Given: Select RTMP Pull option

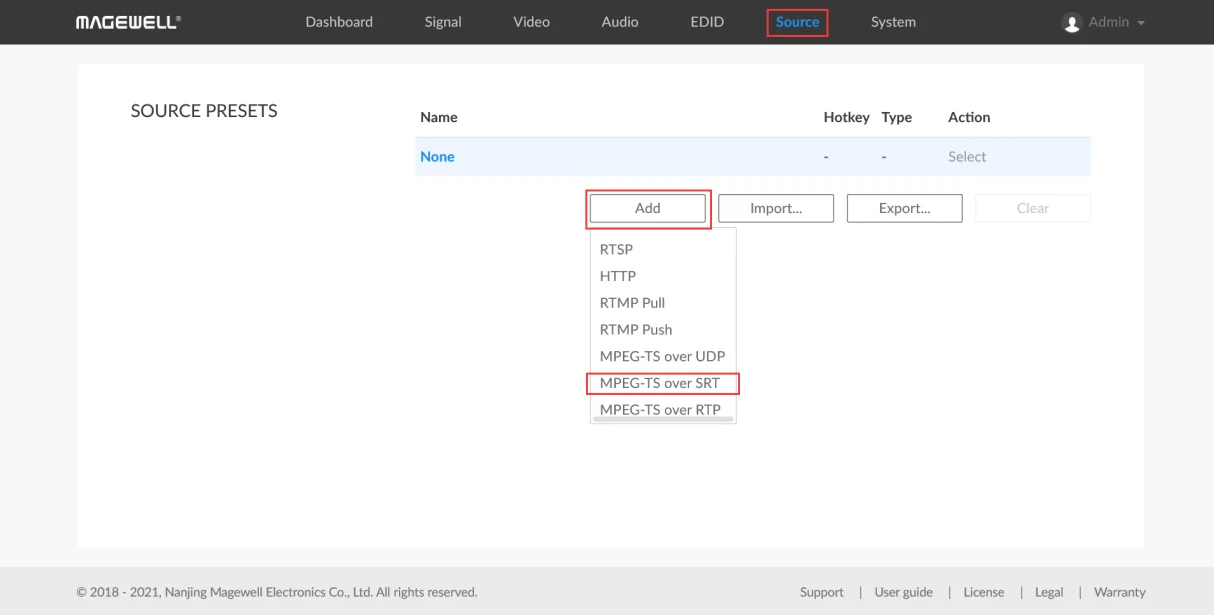Looking at the screenshot, I should 632,303.
